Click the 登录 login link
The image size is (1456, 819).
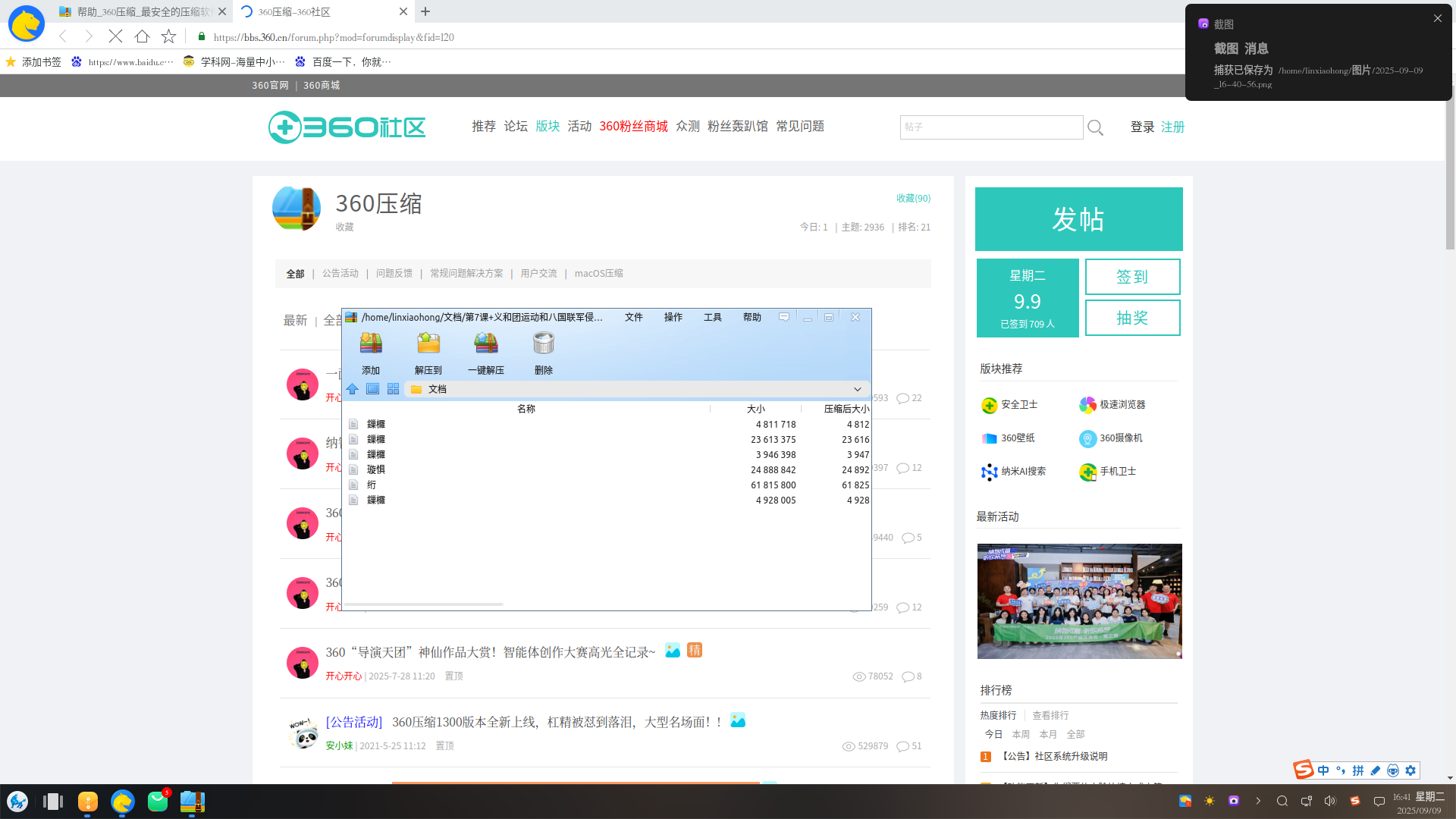coord(1143,127)
